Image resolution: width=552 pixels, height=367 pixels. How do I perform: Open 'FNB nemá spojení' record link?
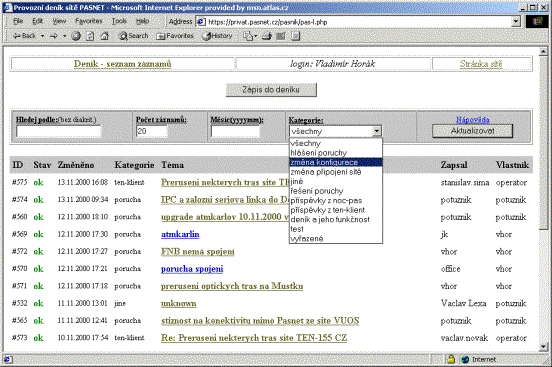coord(197,251)
